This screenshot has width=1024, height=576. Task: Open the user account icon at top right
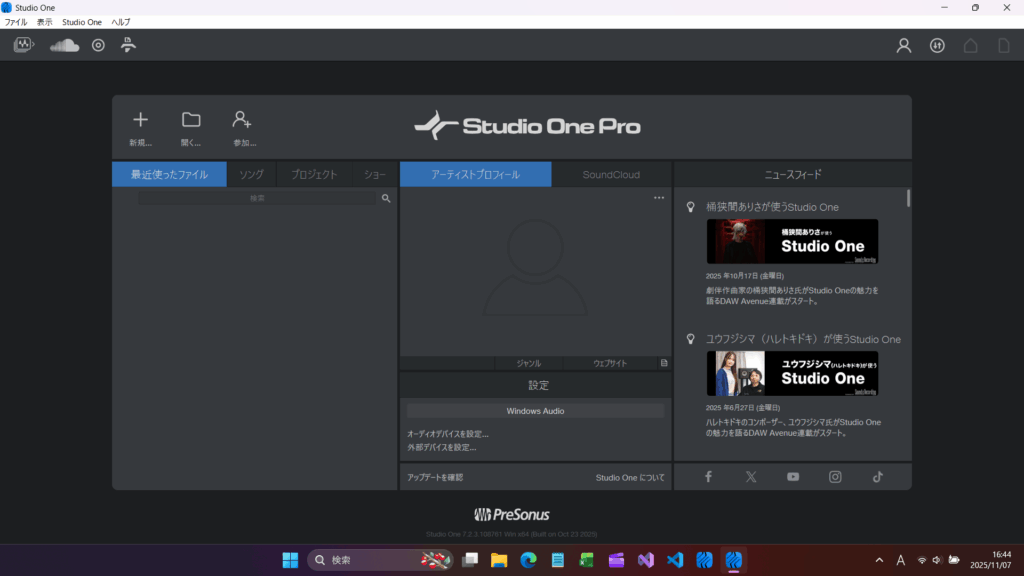pyautogui.click(x=904, y=45)
